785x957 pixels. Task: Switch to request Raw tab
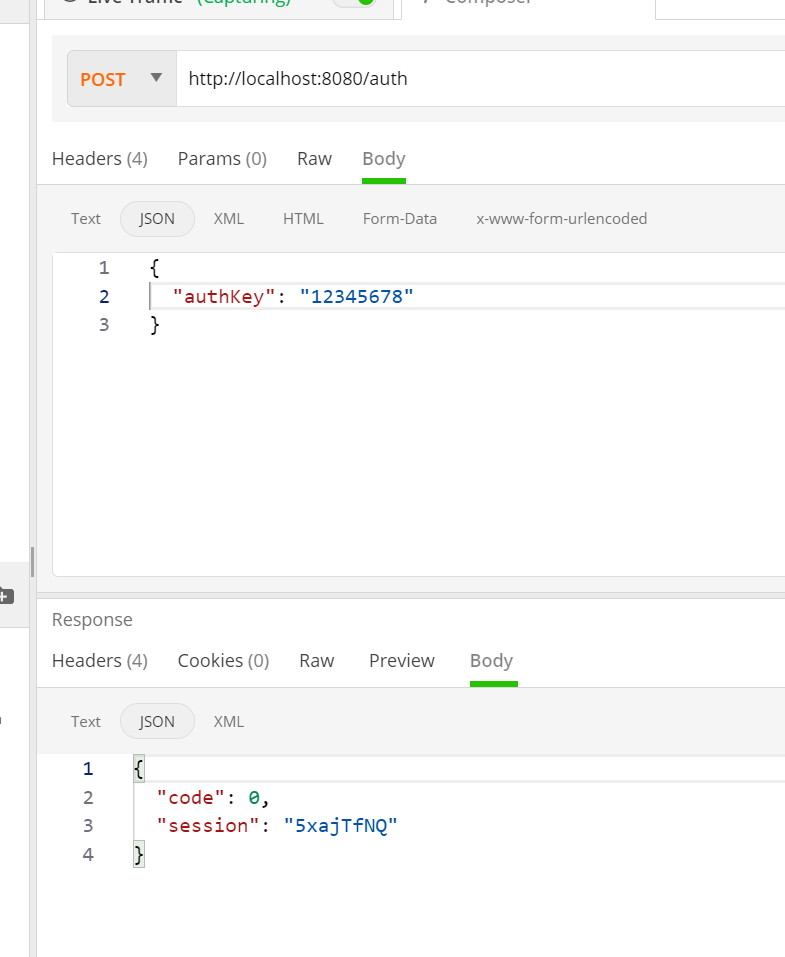(314, 159)
